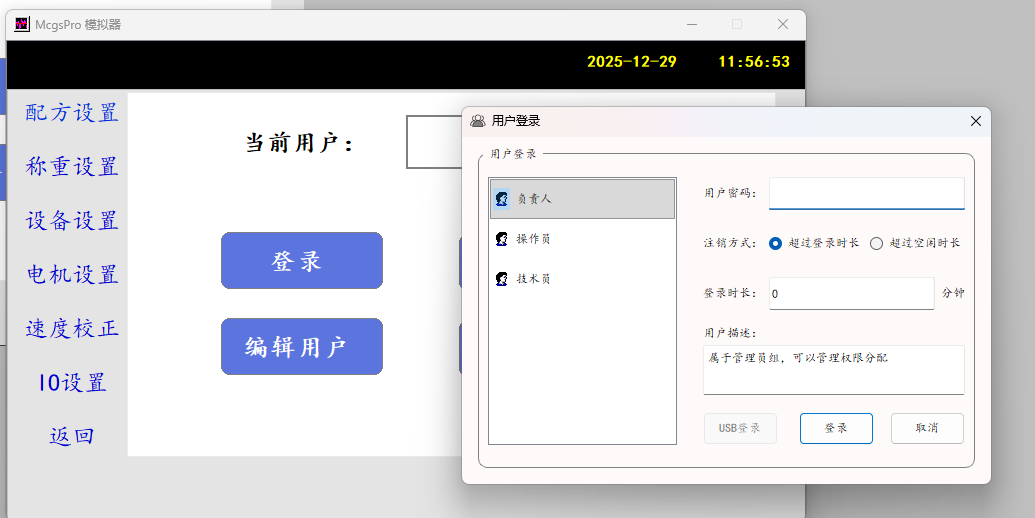
Task: Select 超过空闲时长 logout mode
Action: coord(876,243)
